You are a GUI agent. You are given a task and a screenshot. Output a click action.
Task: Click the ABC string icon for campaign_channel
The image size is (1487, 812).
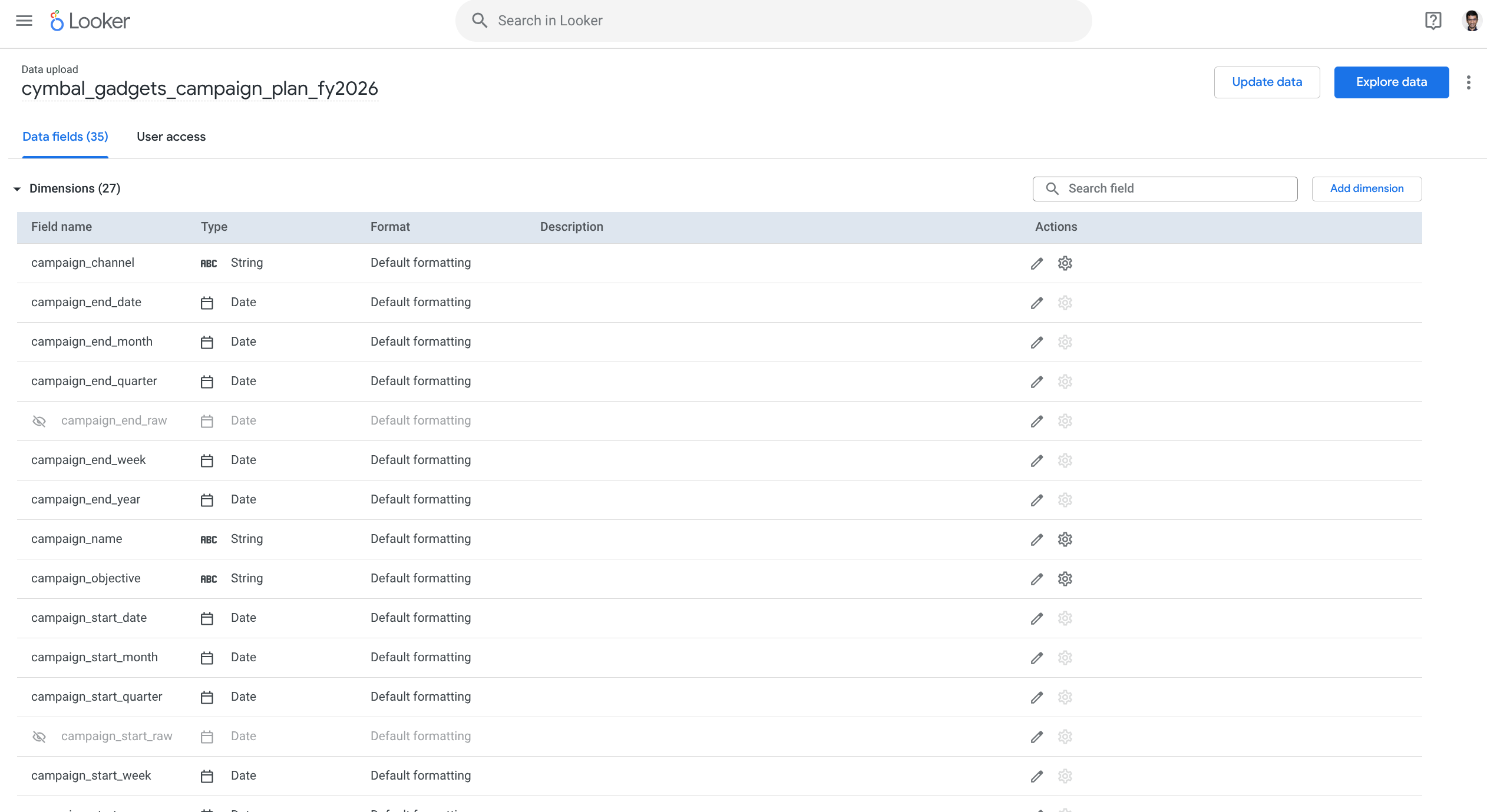pos(209,263)
